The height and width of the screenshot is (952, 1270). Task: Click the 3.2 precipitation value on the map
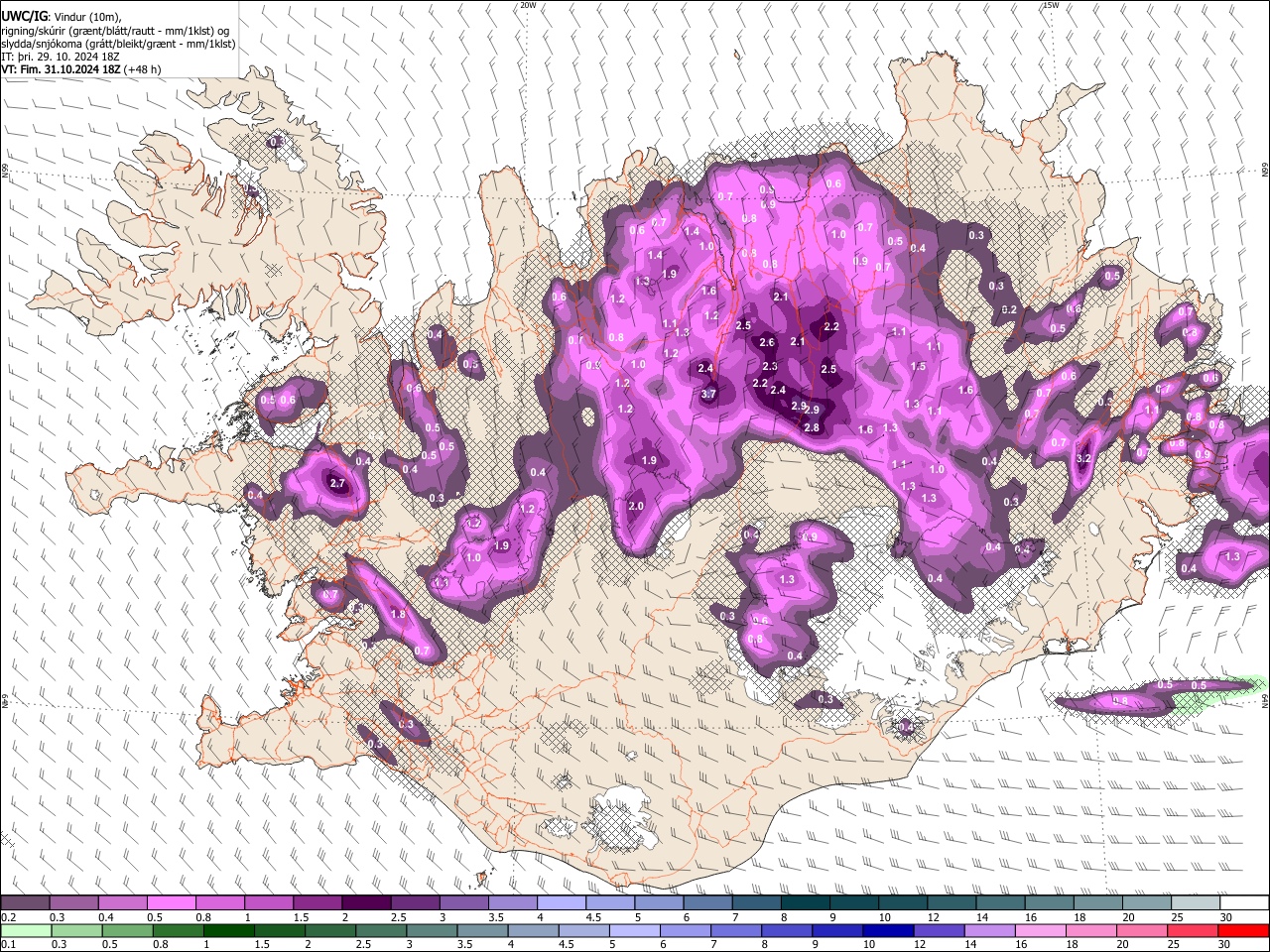point(1084,459)
